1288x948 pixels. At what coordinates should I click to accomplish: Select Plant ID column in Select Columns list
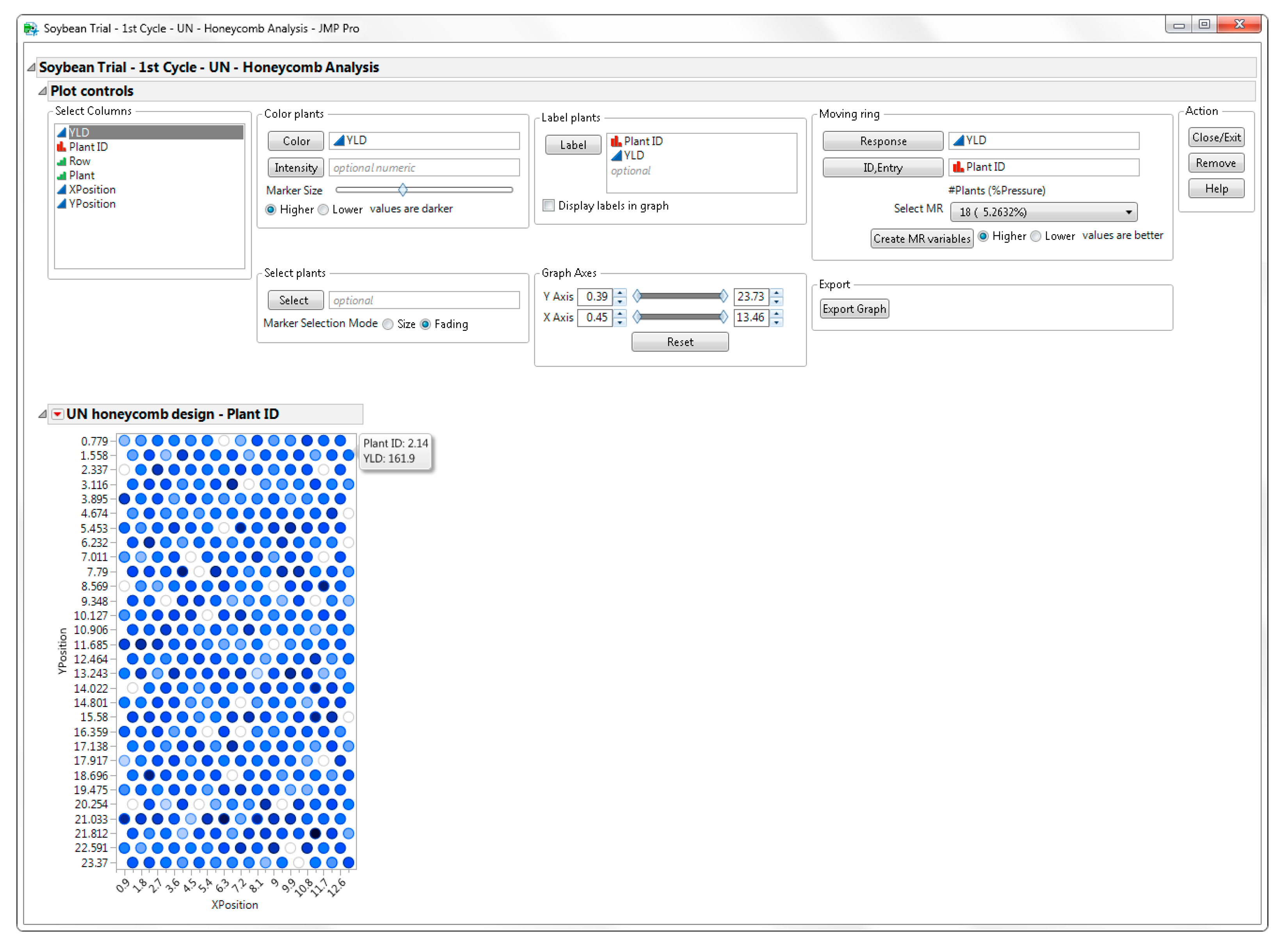(x=88, y=147)
